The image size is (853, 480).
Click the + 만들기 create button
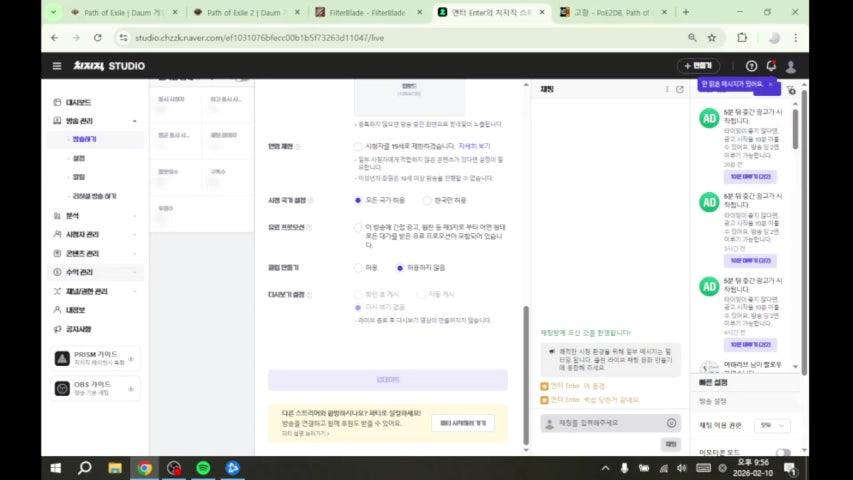click(x=699, y=66)
